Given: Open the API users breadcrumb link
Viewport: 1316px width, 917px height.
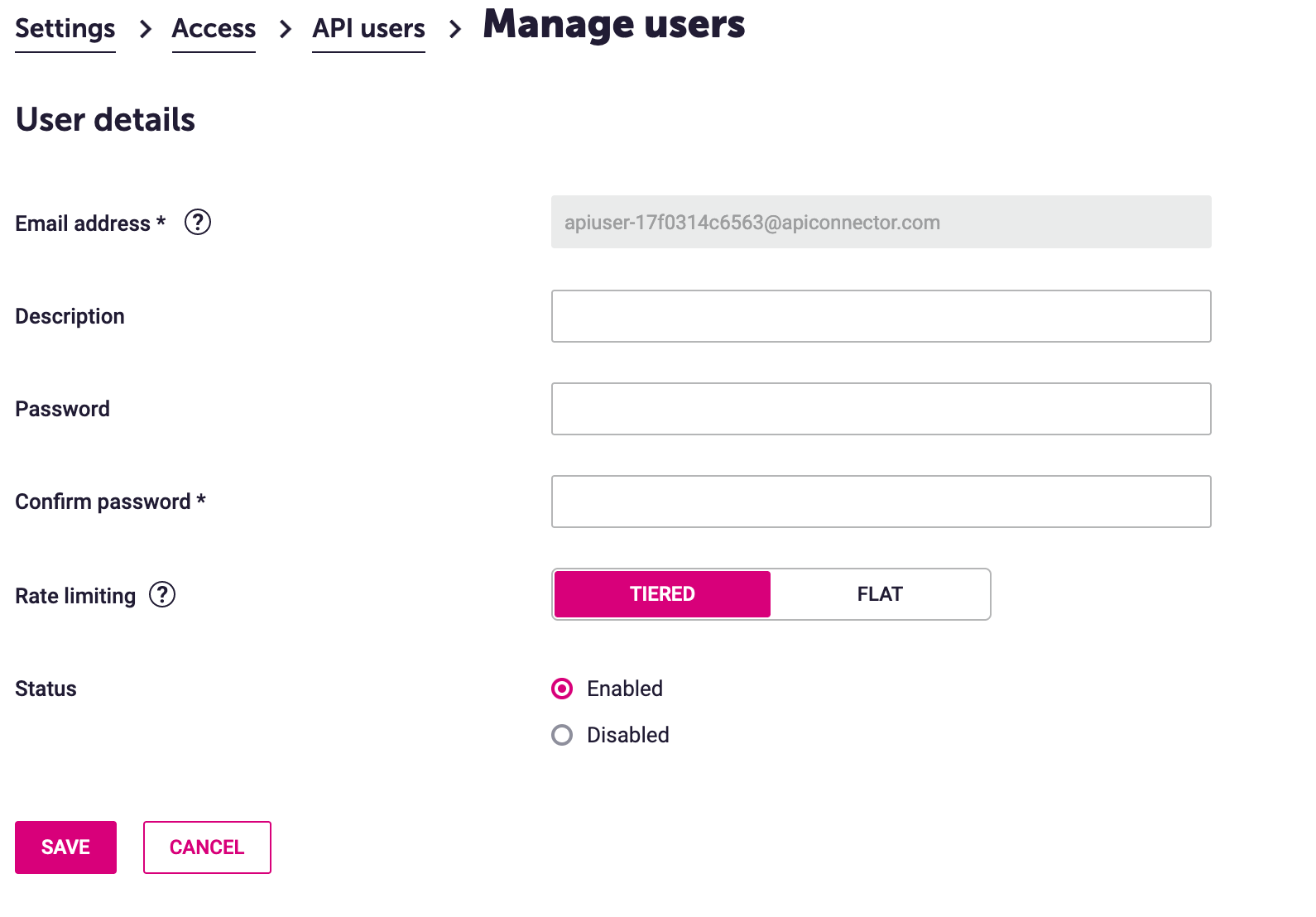Looking at the screenshot, I should pos(368,29).
